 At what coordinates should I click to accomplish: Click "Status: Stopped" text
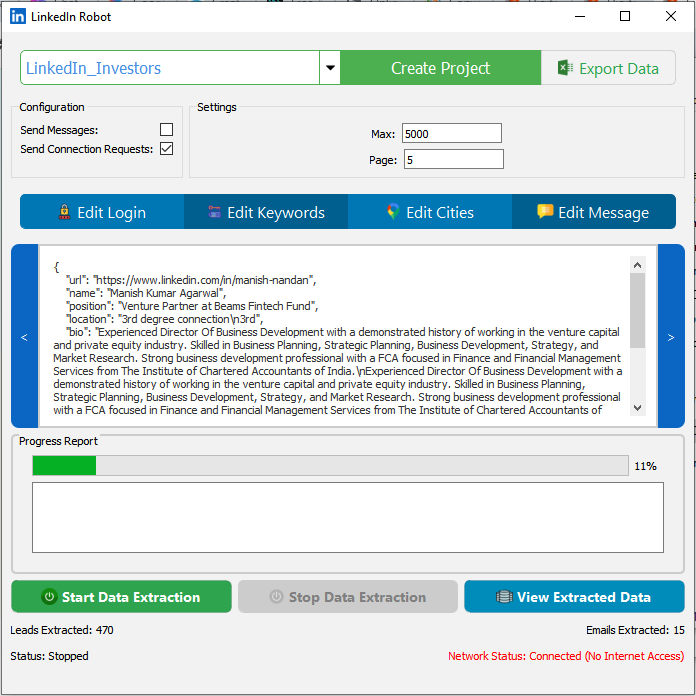coord(49,656)
